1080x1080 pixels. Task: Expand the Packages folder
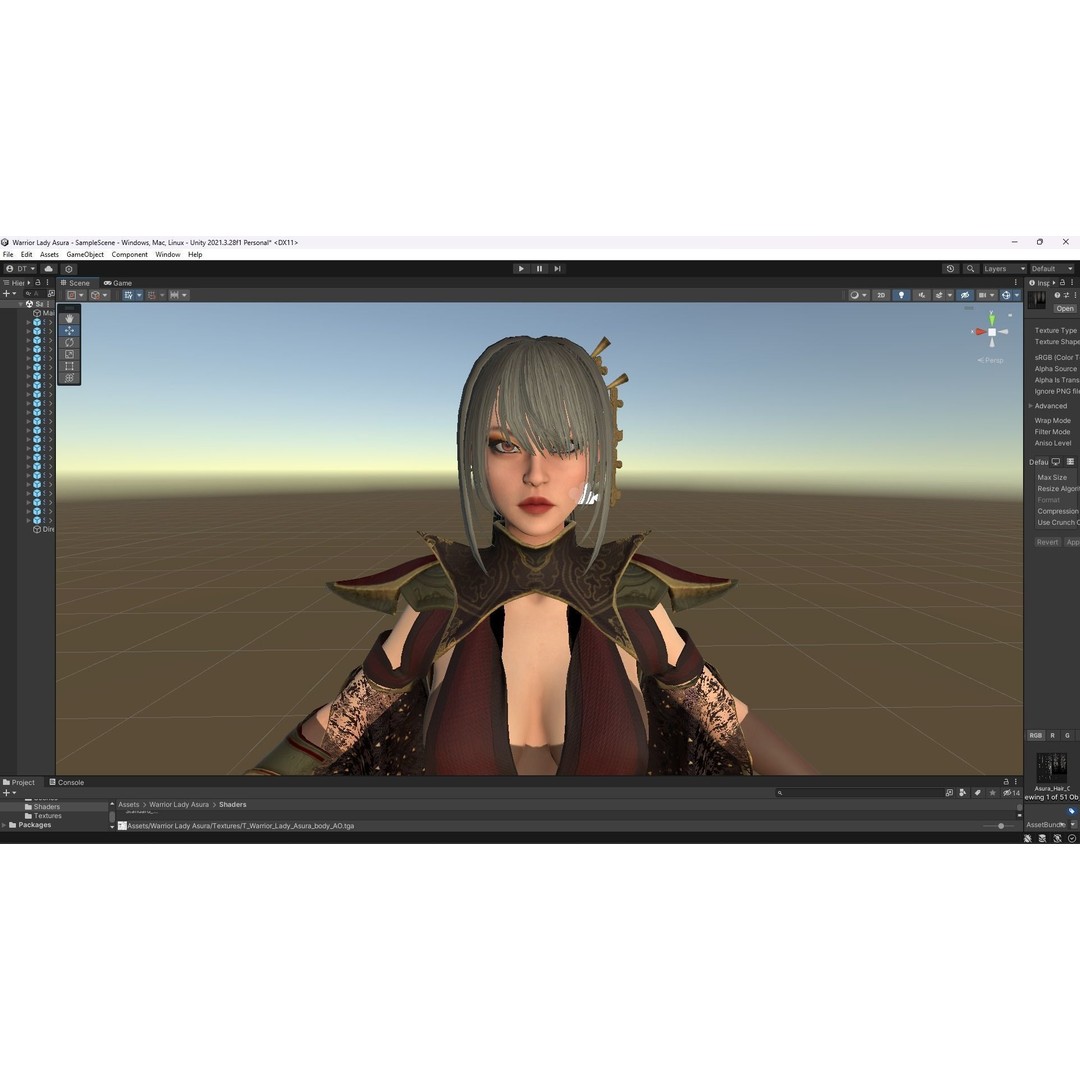(x=4, y=824)
